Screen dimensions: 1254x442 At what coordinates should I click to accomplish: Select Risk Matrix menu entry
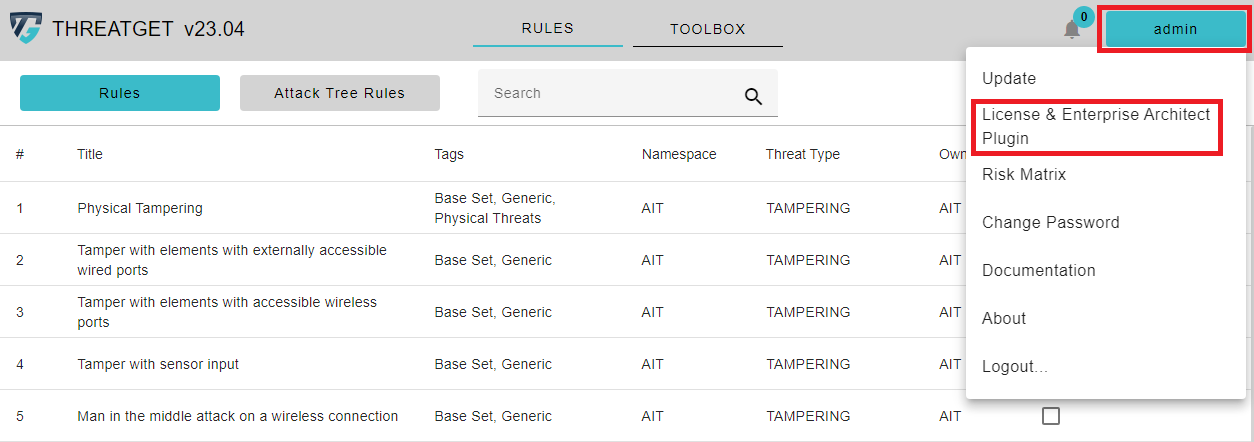pyautogui.click(x=1024, y=174)
